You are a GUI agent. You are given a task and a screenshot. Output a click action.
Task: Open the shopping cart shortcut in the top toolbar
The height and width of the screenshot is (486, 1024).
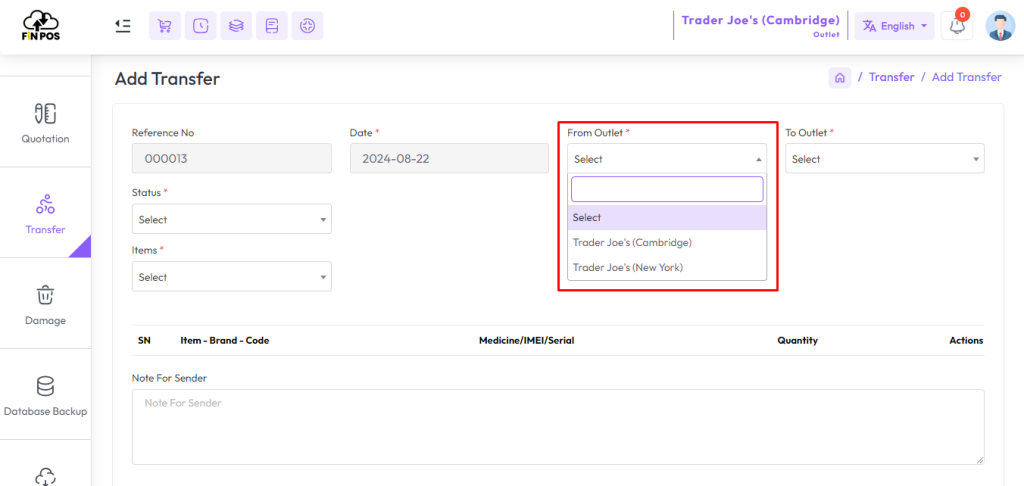(x=165, y=26)
